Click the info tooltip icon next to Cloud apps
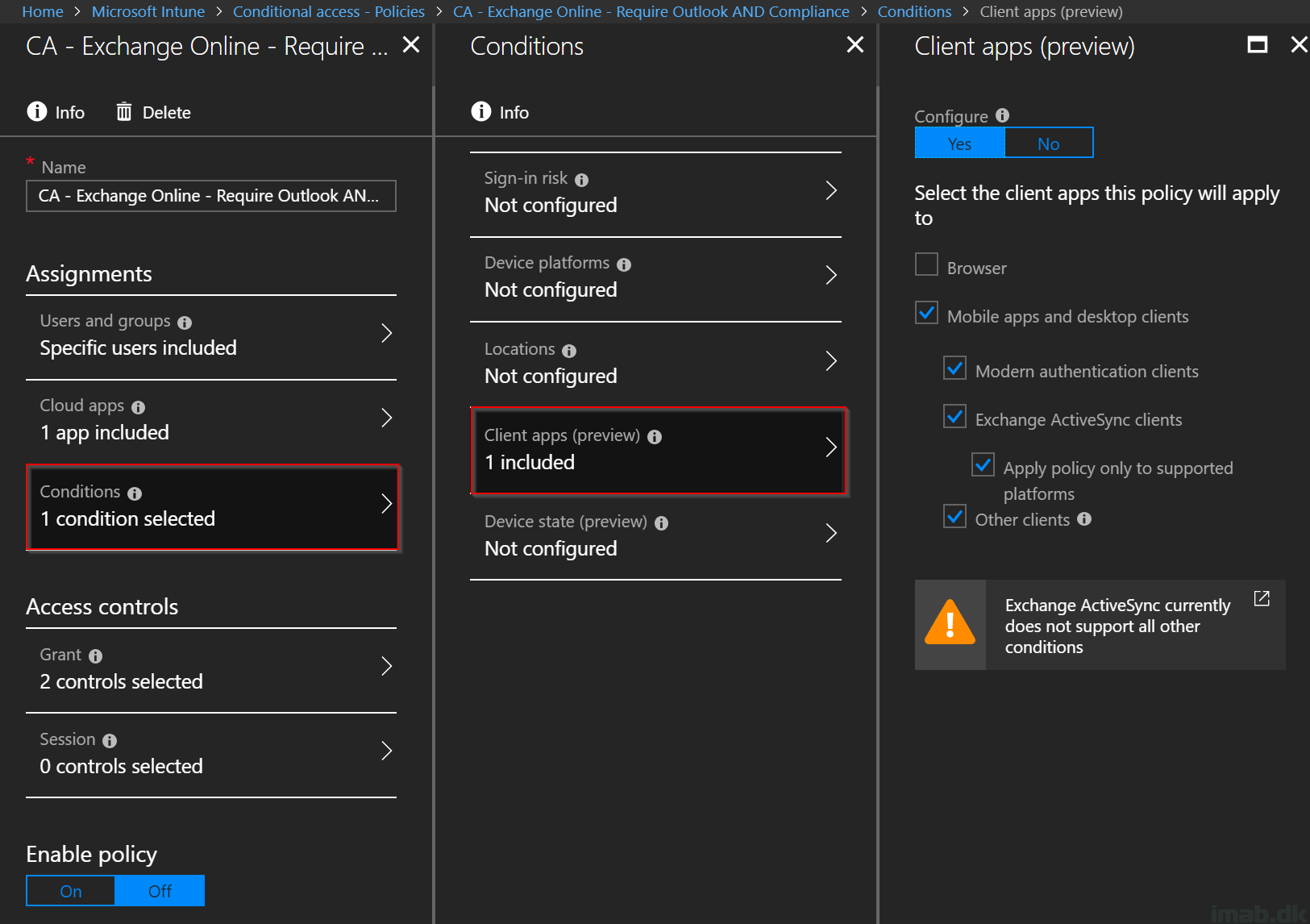This screenshot has height=924, width=1310. [x=138, y=407]
